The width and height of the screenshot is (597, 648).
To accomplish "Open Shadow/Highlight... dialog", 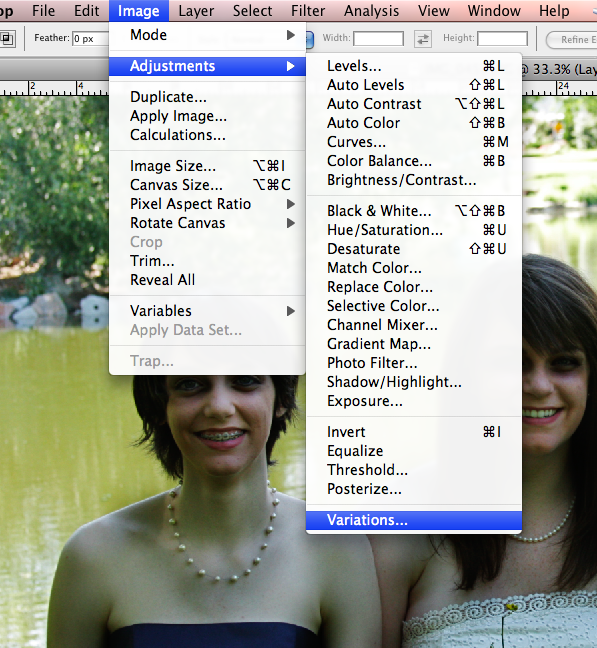I will pos(414,382).
